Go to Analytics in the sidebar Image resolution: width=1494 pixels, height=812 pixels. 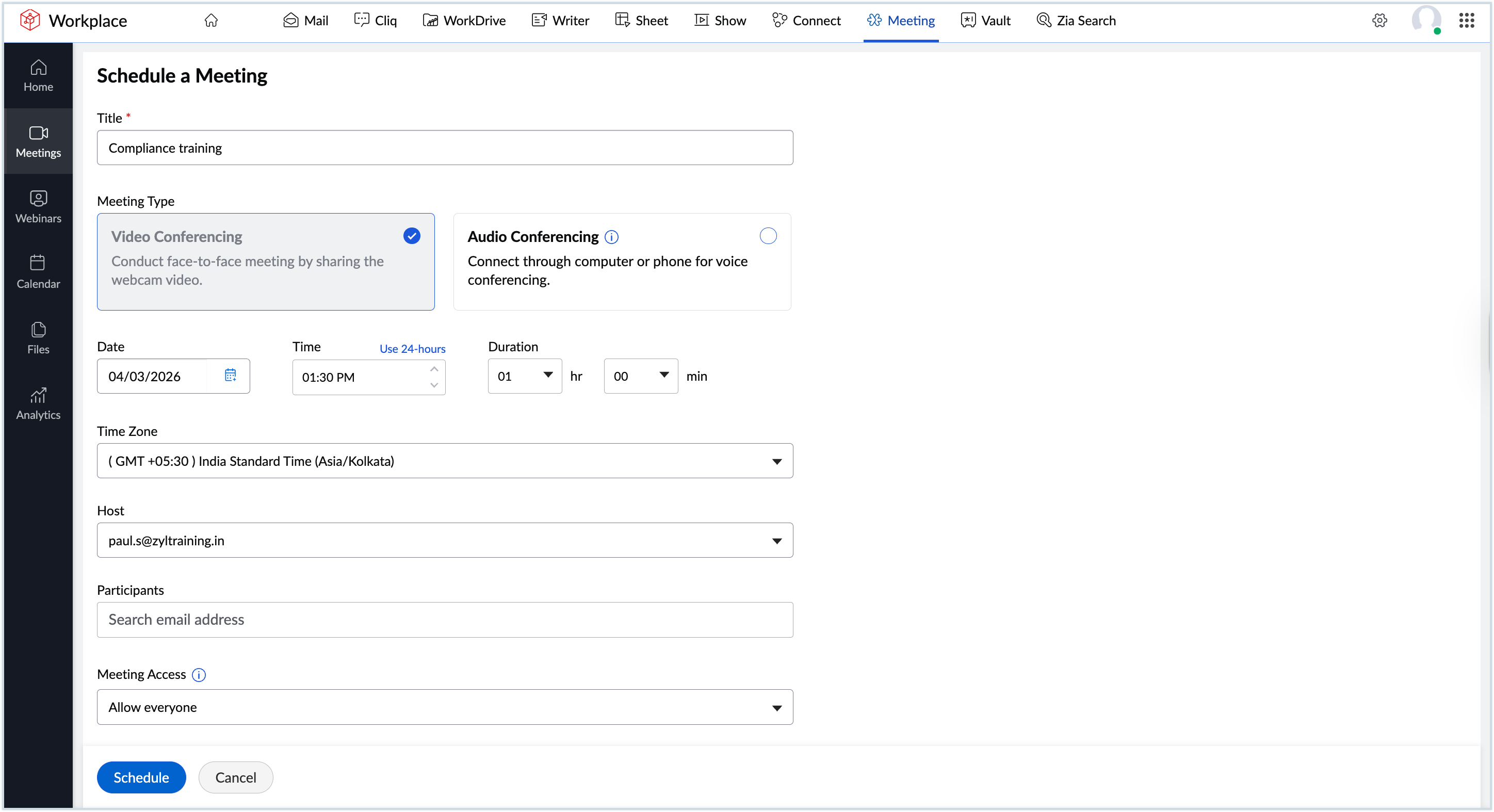(x=38, y=404)
